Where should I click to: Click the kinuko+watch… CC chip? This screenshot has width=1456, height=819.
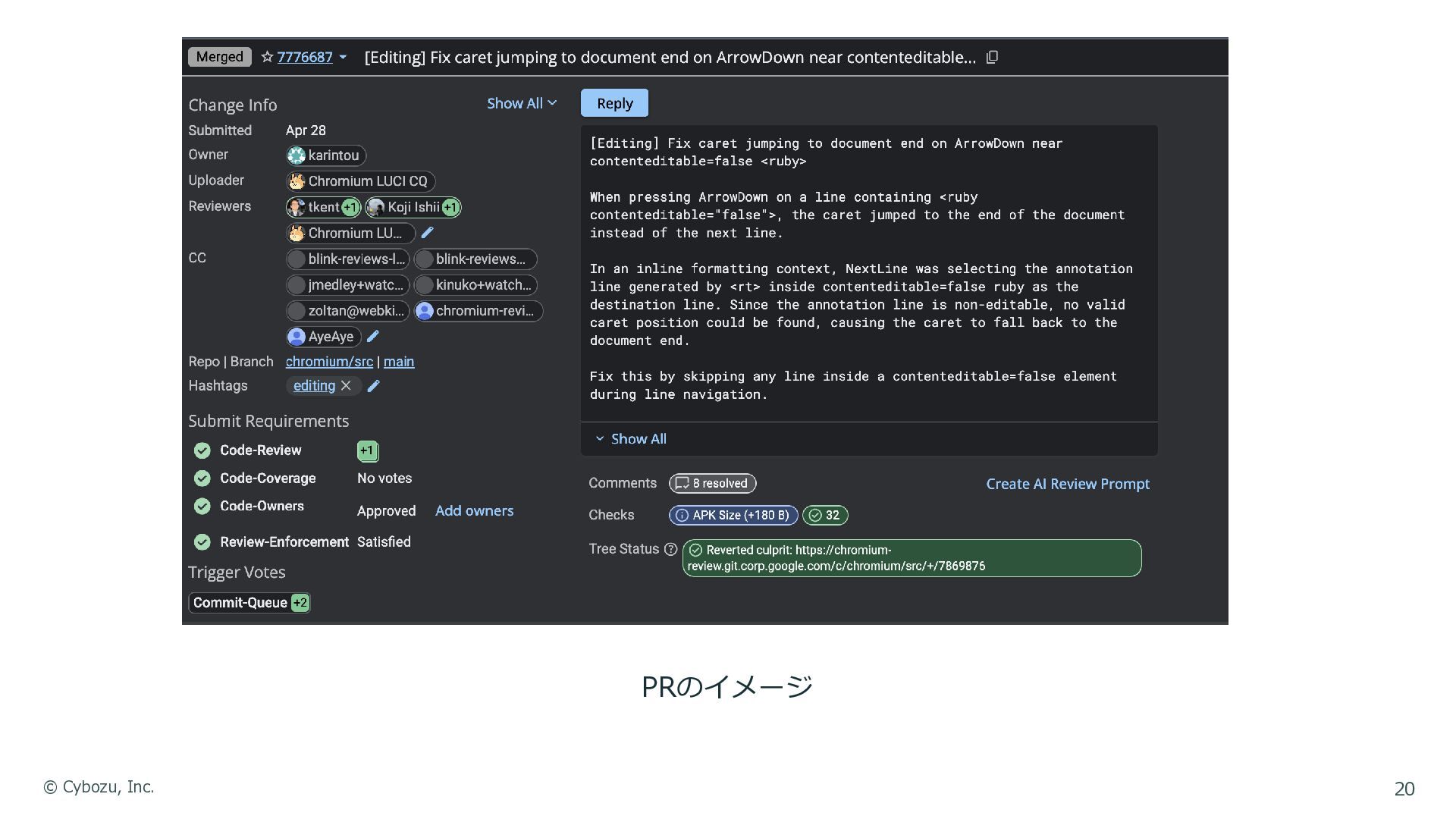[x=475, y=285]
